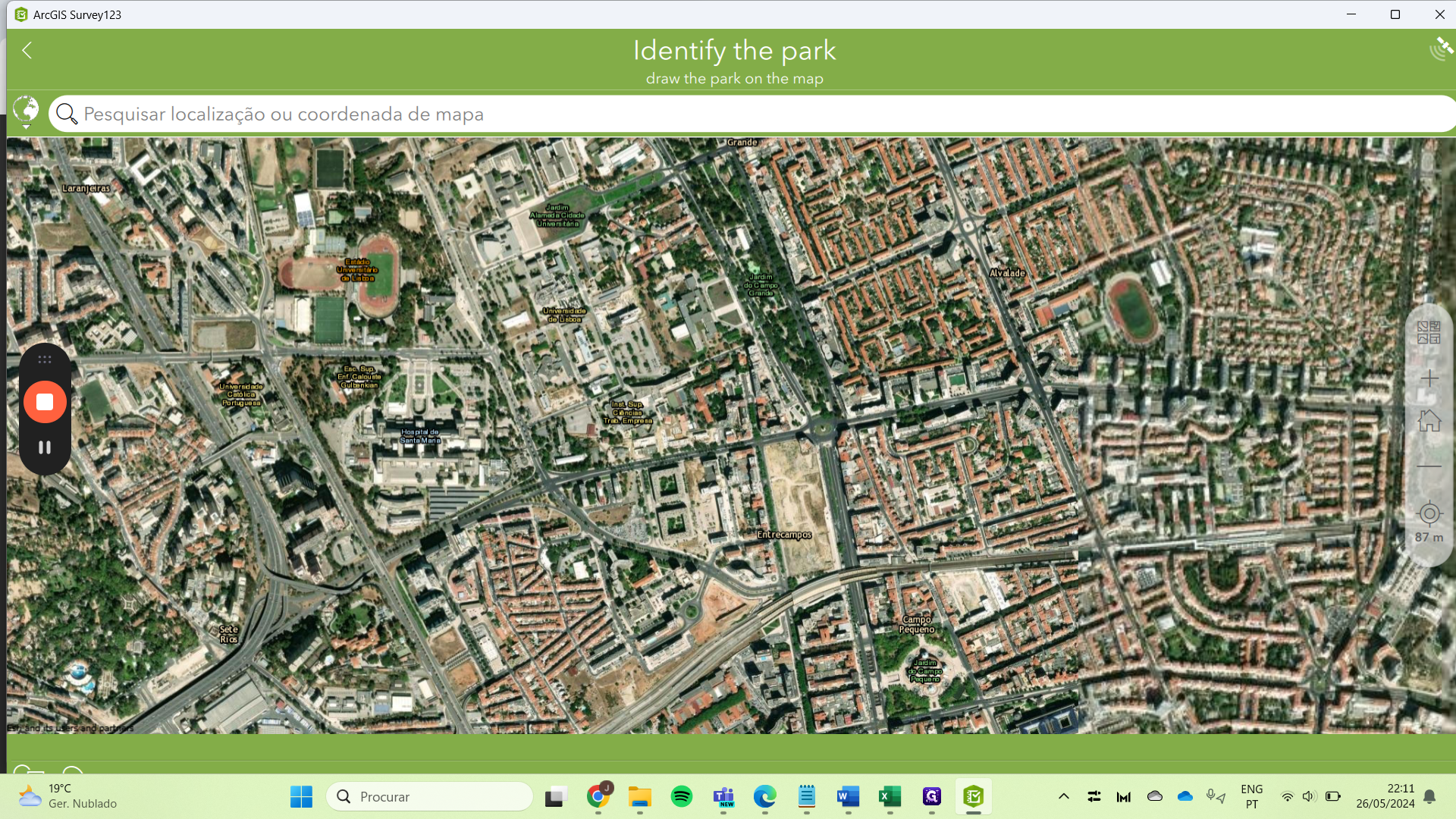The width and height of the screenshot is (1456, 819).
Task: Open Spotify from the taskbar
Action: tap(681, 796)
